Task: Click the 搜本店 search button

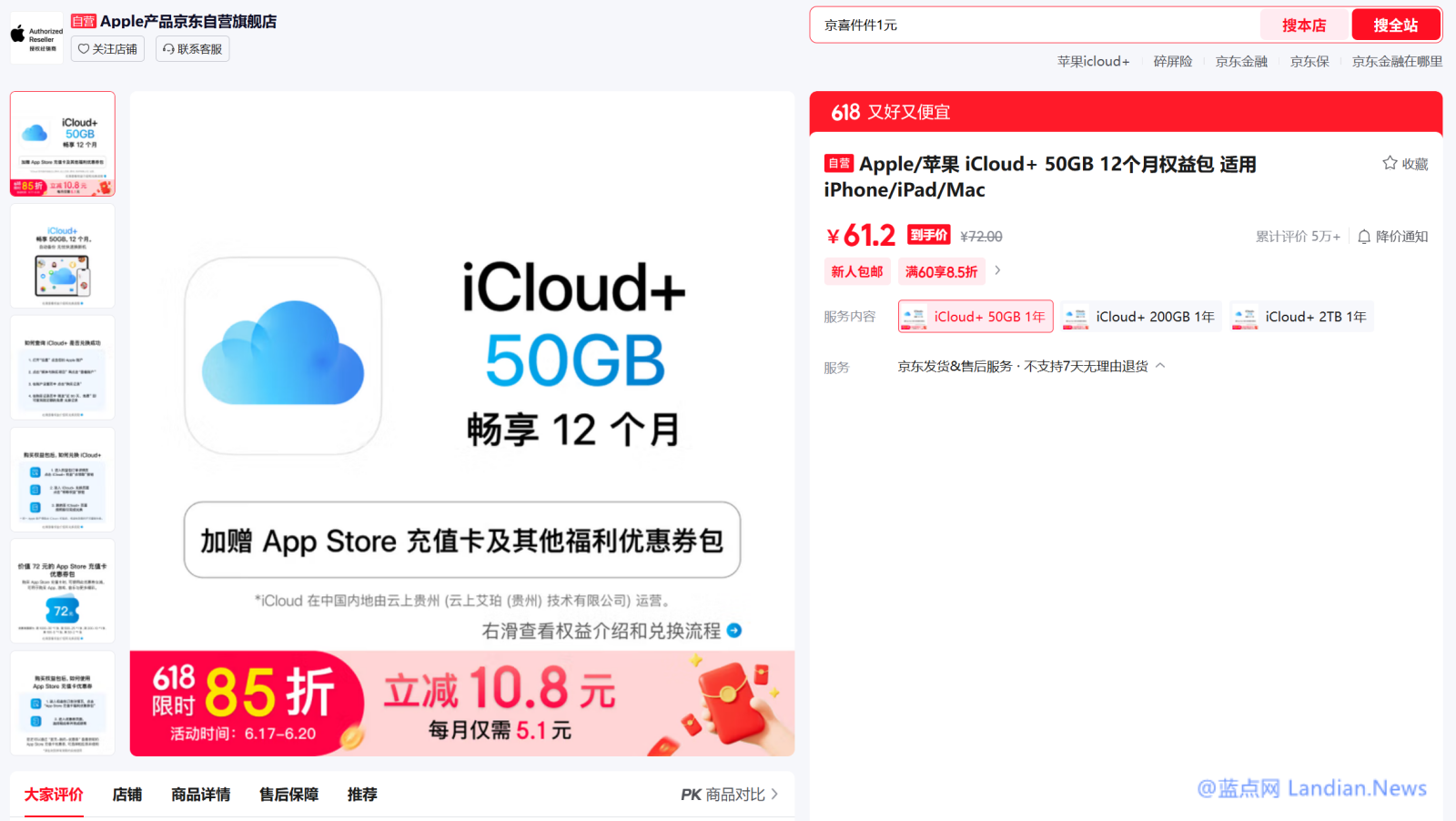Action: coord(1304,25)
